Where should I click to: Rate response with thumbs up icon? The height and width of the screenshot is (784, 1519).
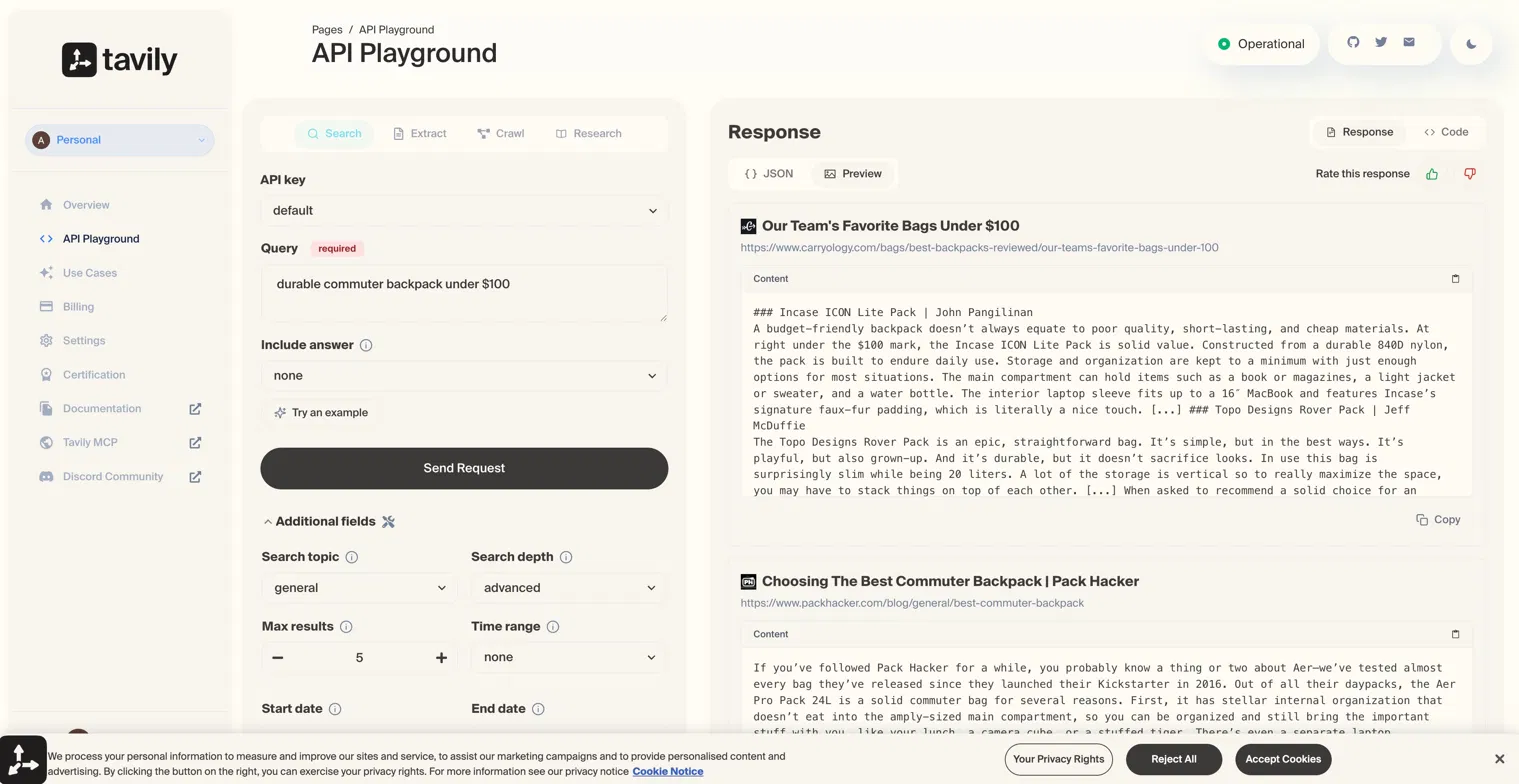[x=1432, y=174]
